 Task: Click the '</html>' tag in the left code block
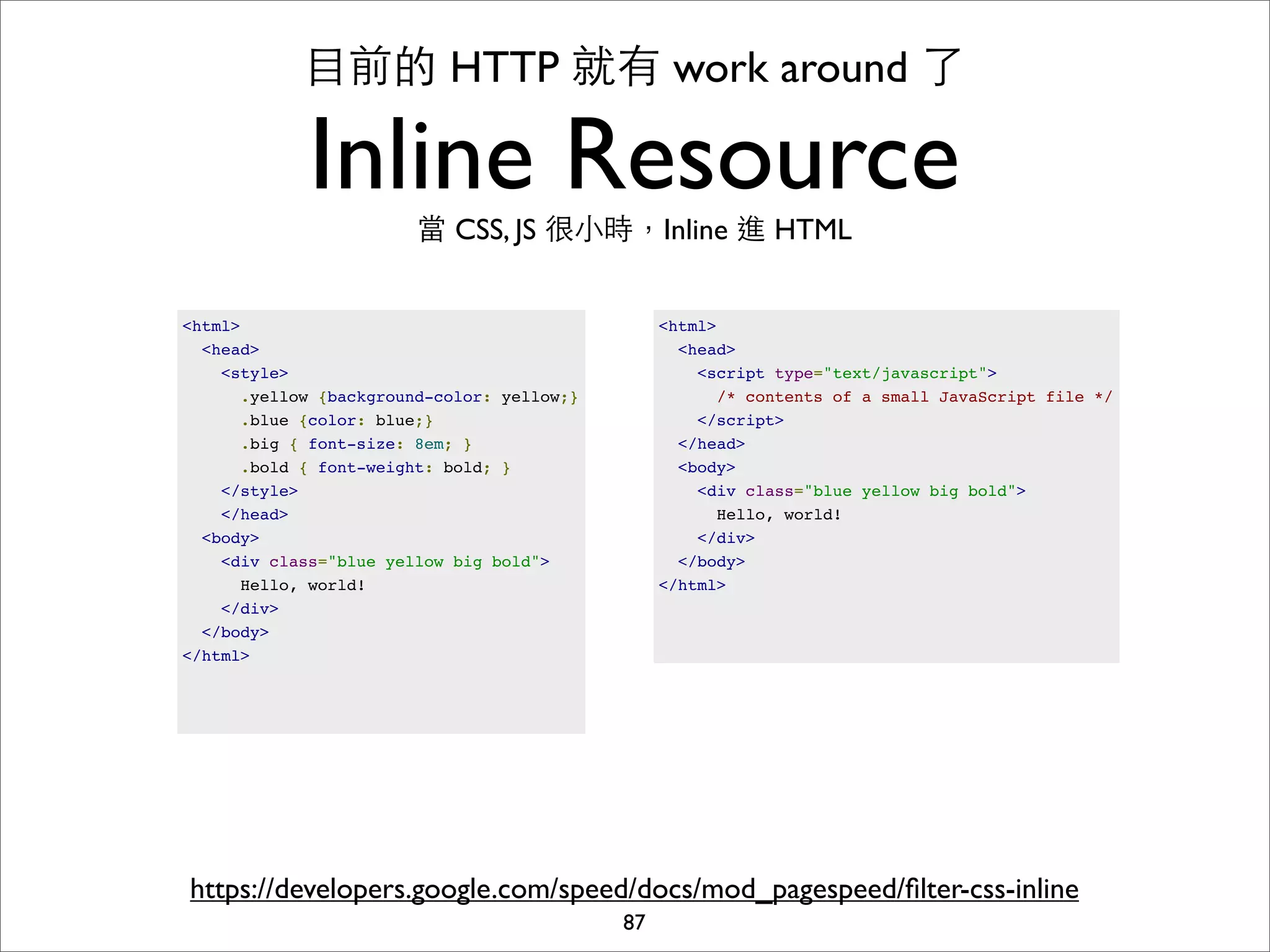pos(216,656)
